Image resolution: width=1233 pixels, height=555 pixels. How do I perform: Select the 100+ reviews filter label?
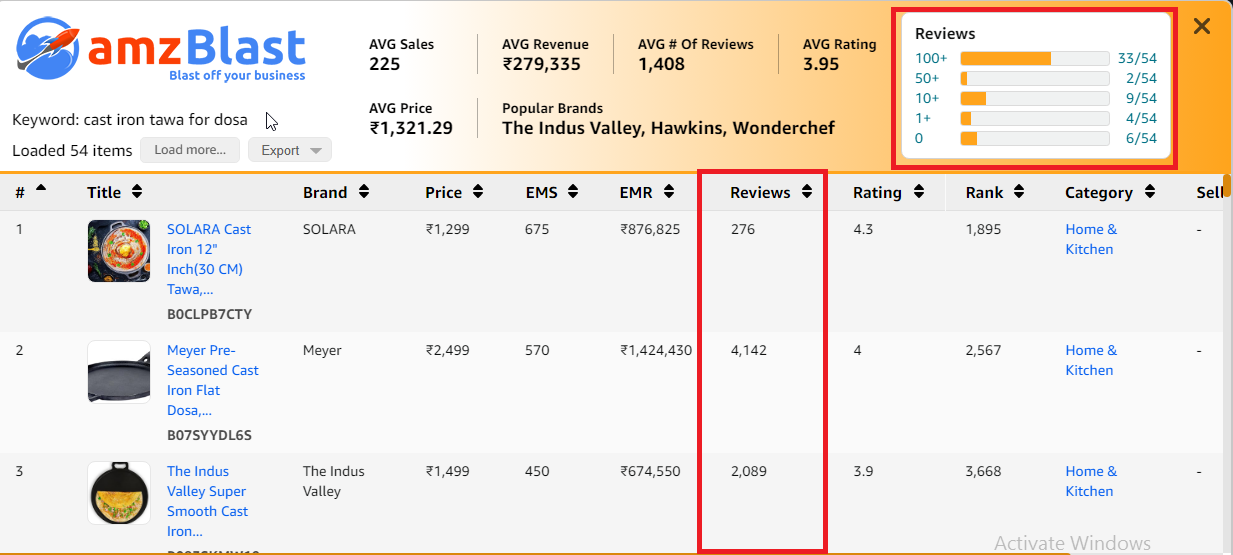click(929, 58)
